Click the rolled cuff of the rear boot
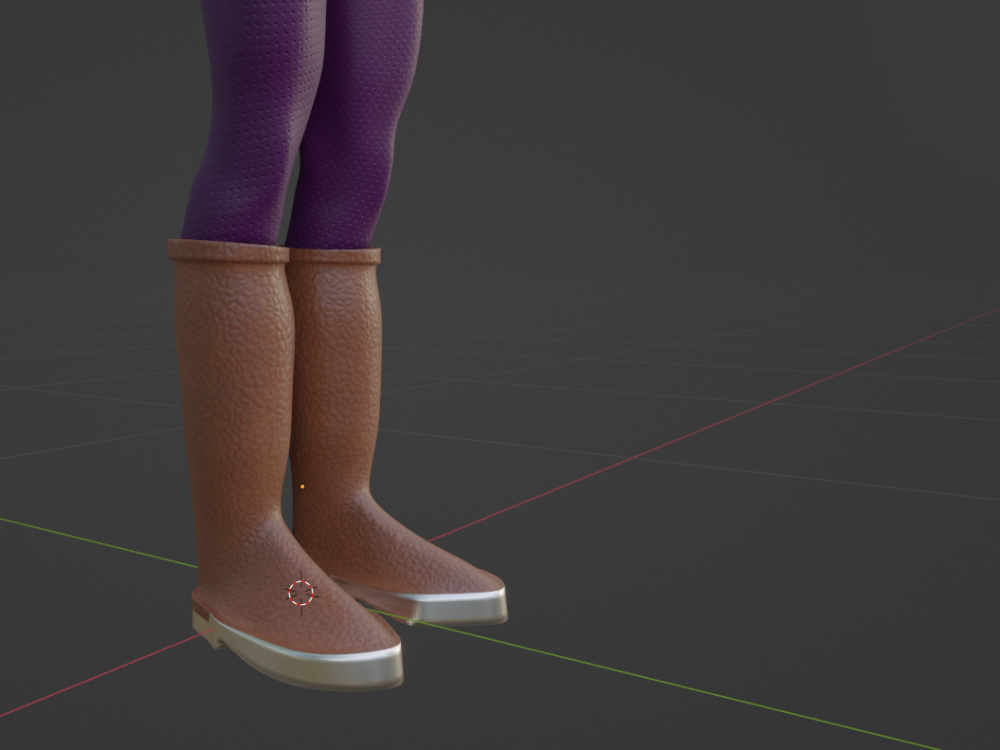The image size is (1000, 750). [335, 256]
